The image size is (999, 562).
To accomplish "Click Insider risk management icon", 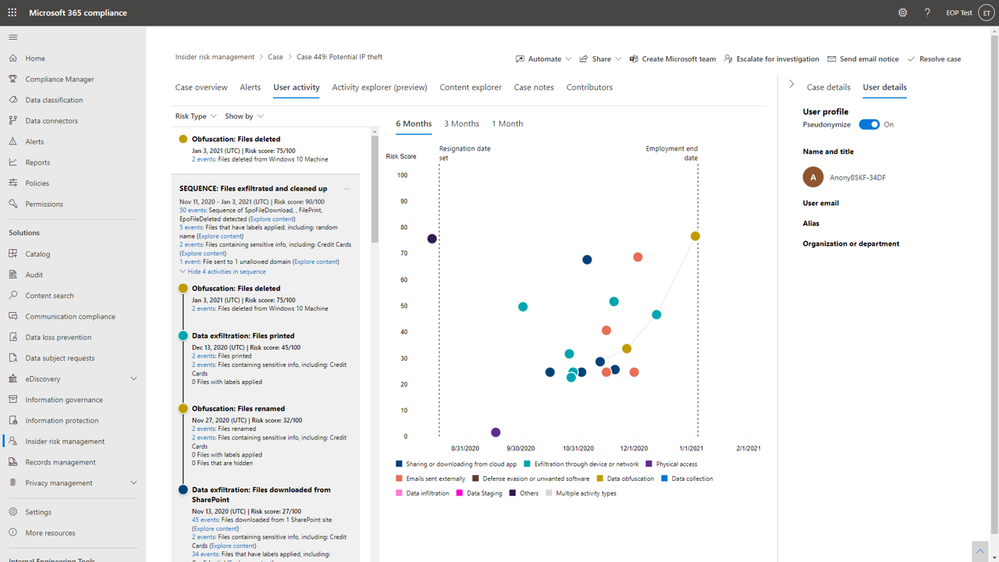I will pos(13,441).
